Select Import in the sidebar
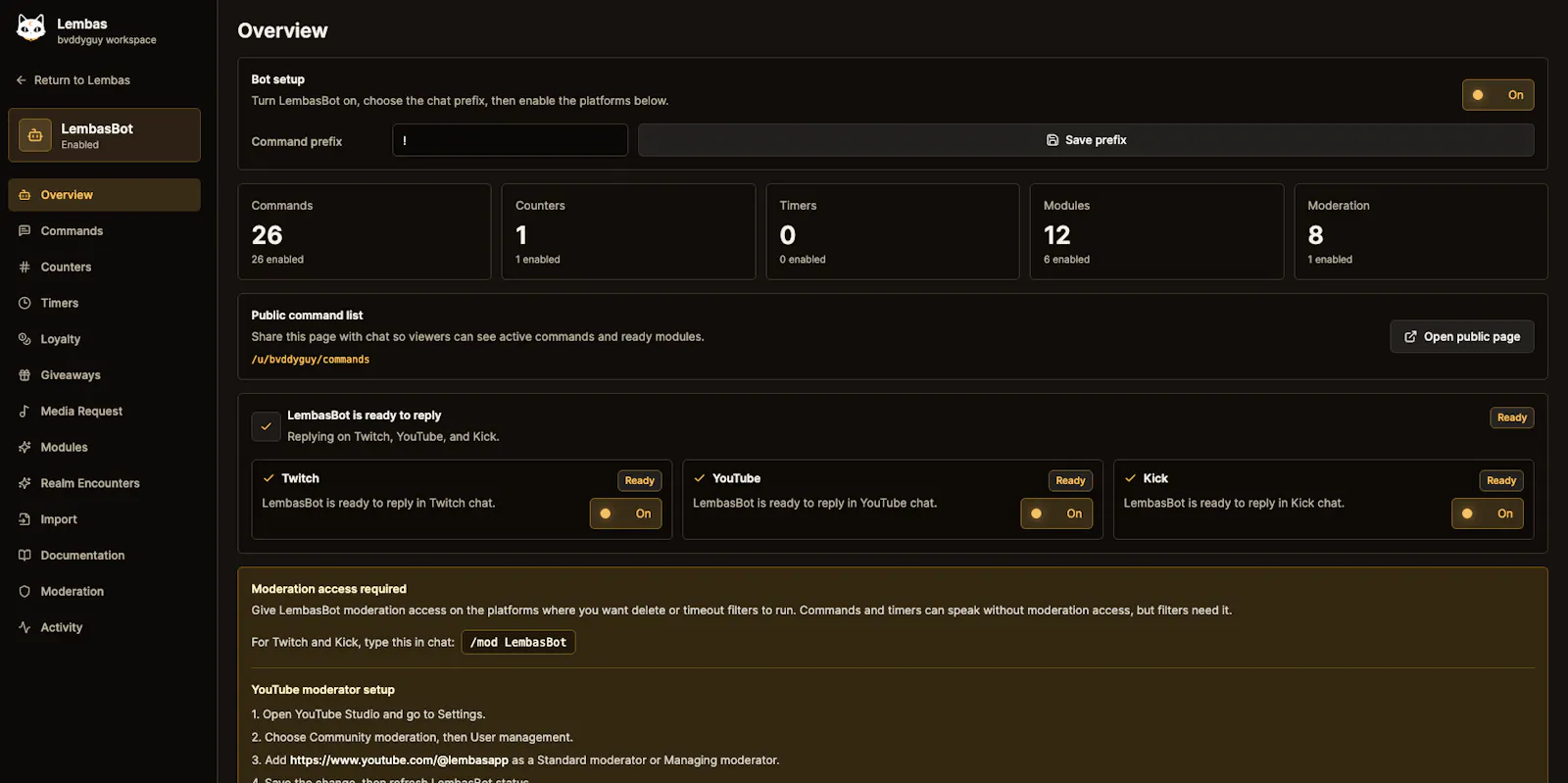Viewport: 1568px width, 783px height. [104, 519]
